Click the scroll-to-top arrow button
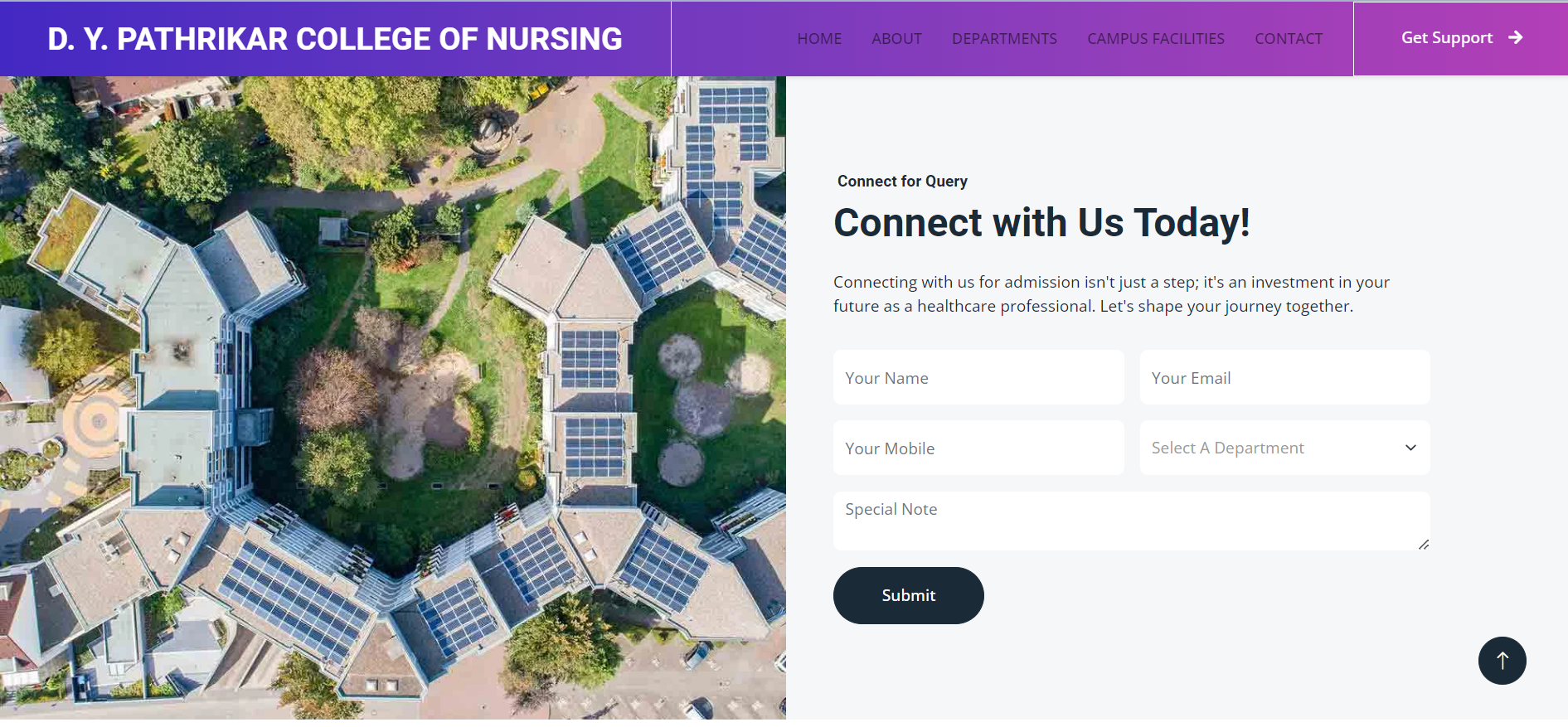1568x727 pixels. pyautogui.click(x=1502, y=661)
